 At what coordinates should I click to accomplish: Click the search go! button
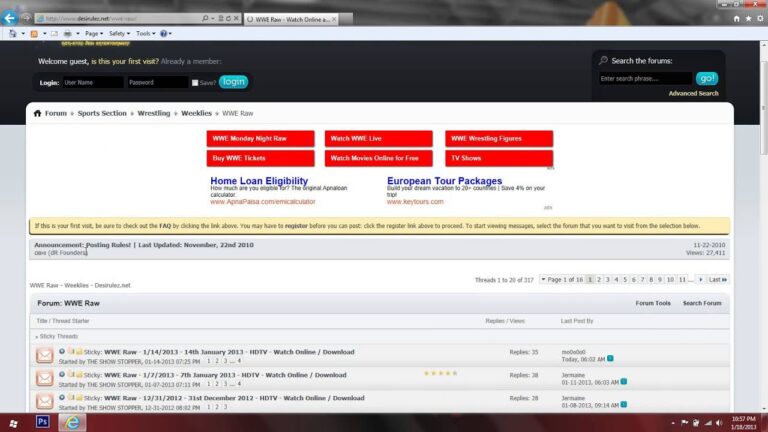[x=707, y=78]
